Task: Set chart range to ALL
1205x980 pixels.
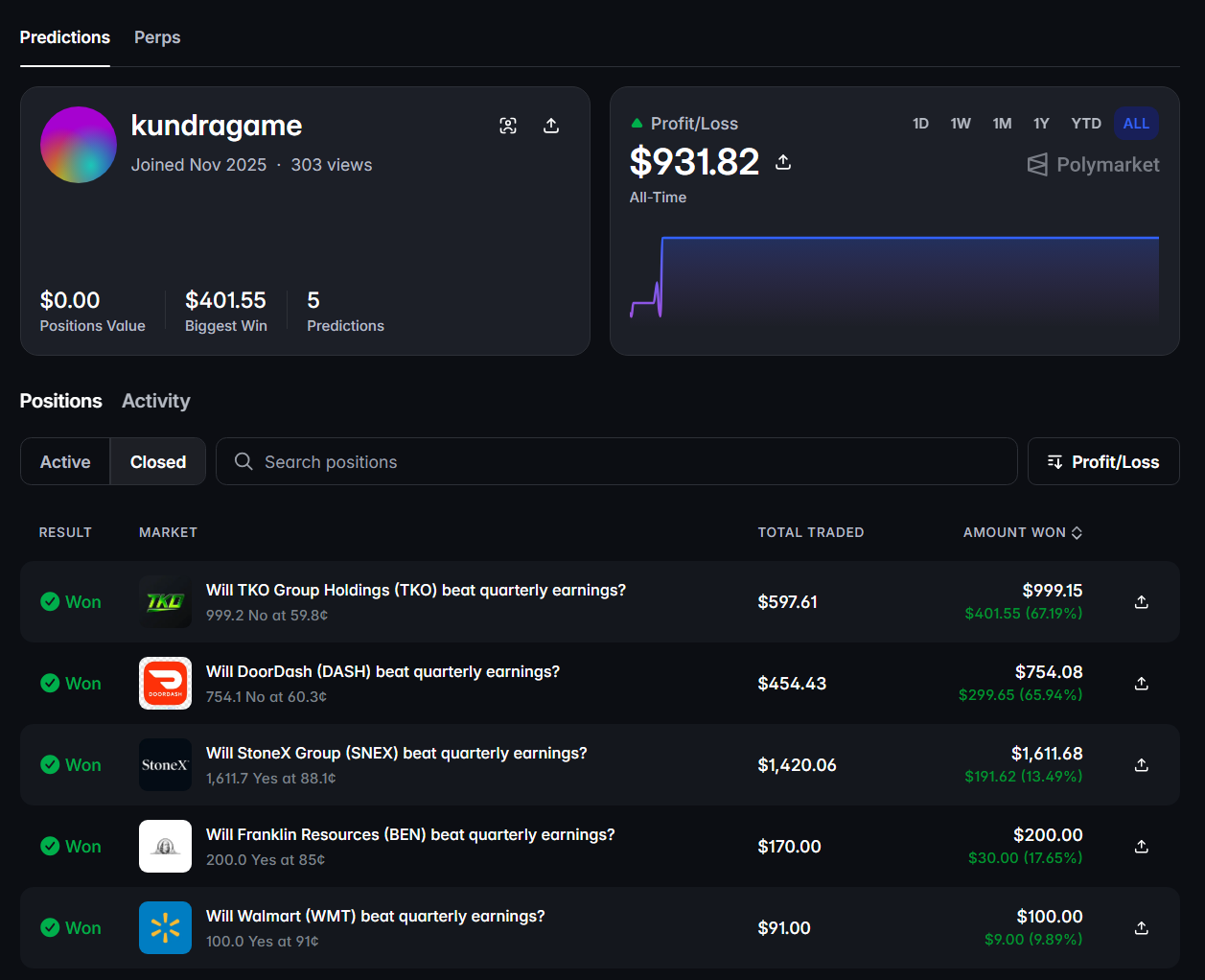Action: [x=1136, y=124]
